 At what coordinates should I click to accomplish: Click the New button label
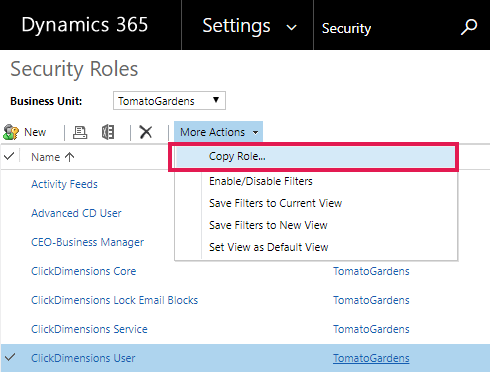pos(35,132)
